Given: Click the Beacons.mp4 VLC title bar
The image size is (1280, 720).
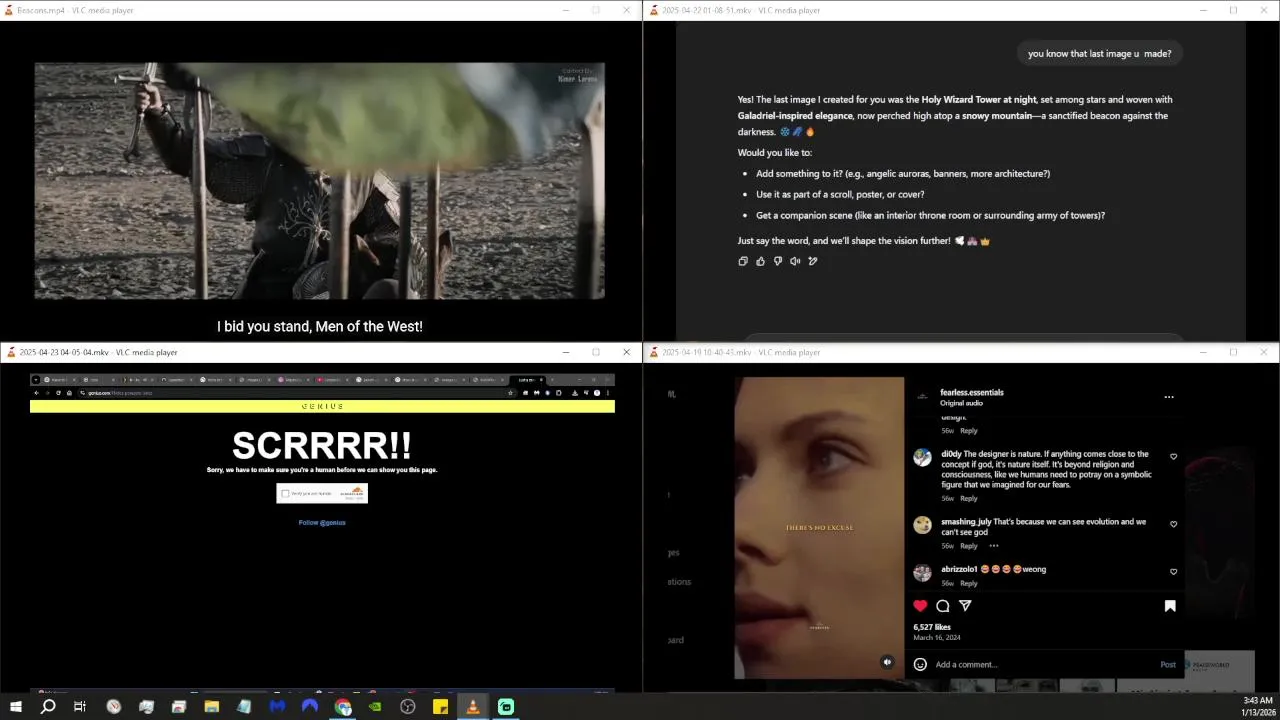Looking at the screenshot, I should point(320,10).
